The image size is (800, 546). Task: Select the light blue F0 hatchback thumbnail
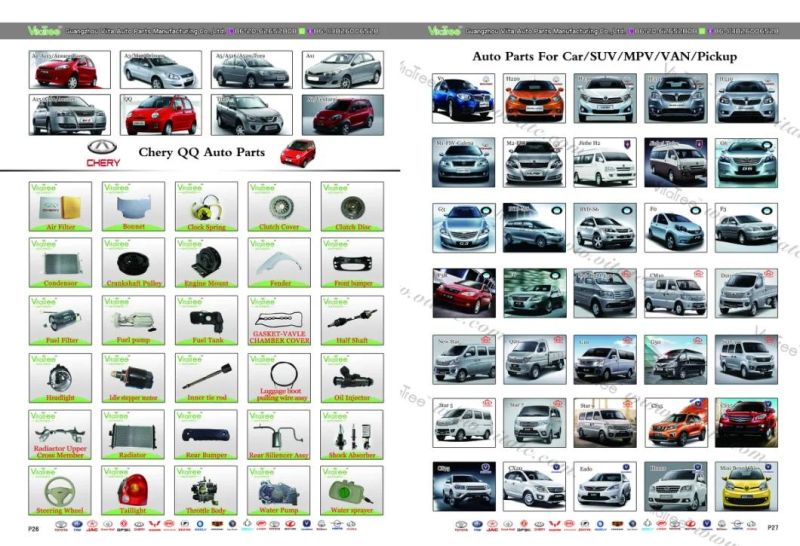[x=676, y=228]
